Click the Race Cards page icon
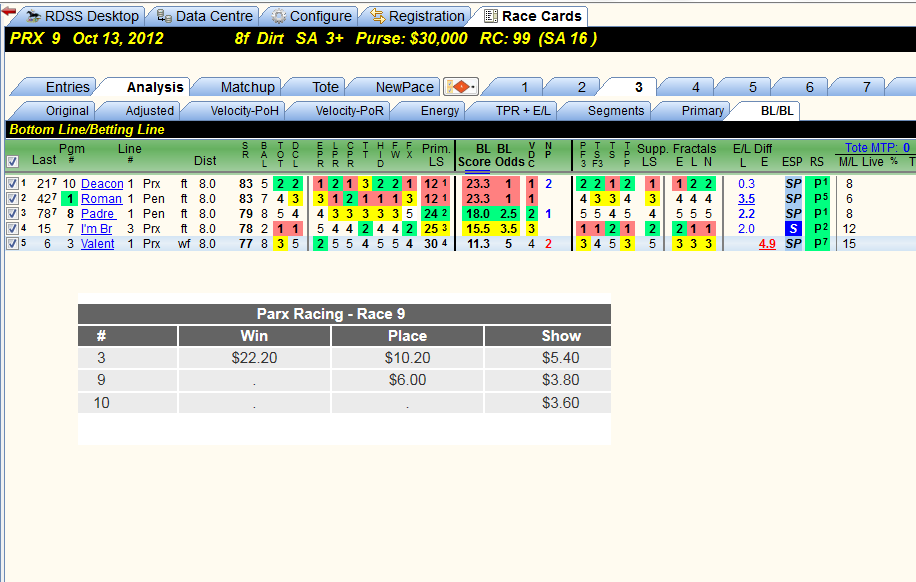Screen dimensions: 916x582 [491, 16]
